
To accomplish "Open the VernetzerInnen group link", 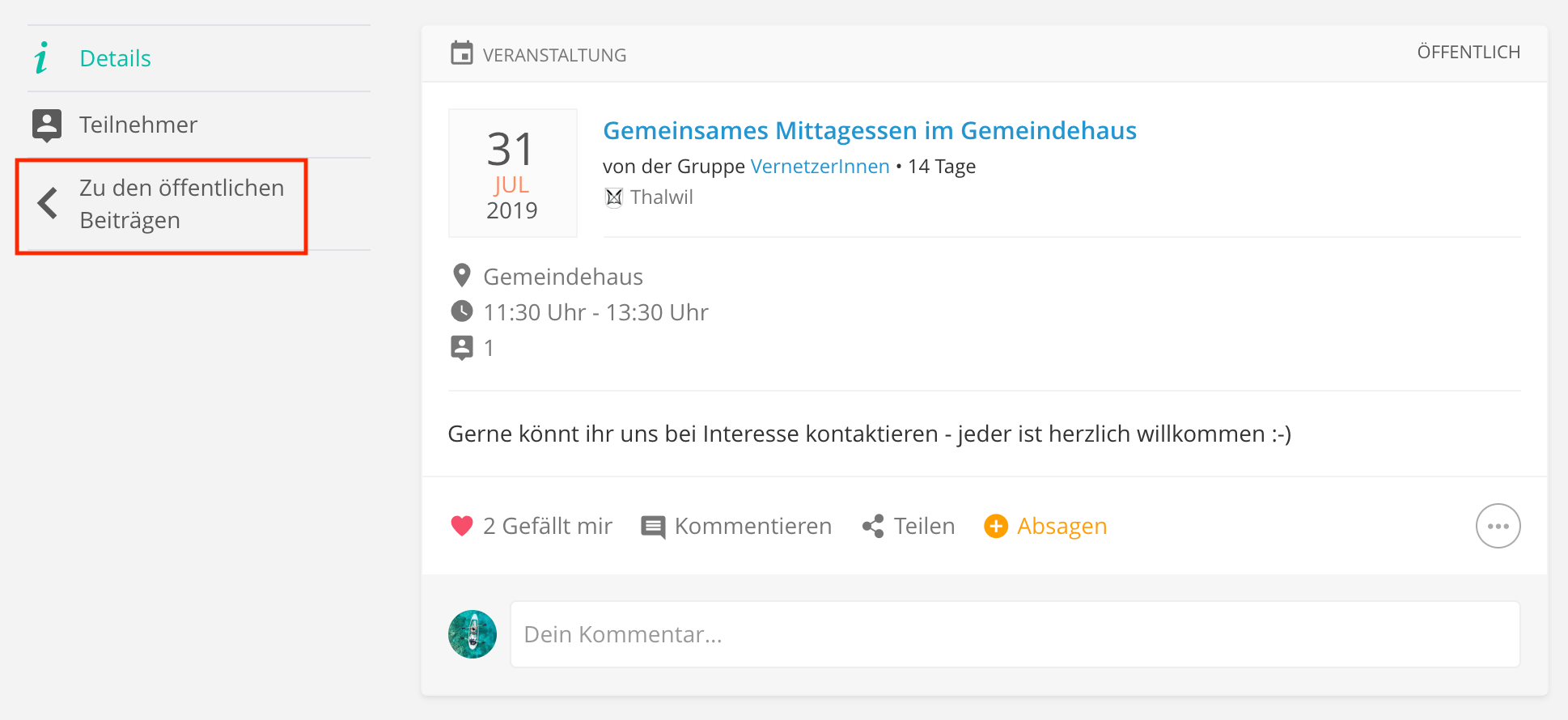I will point(820,167).
